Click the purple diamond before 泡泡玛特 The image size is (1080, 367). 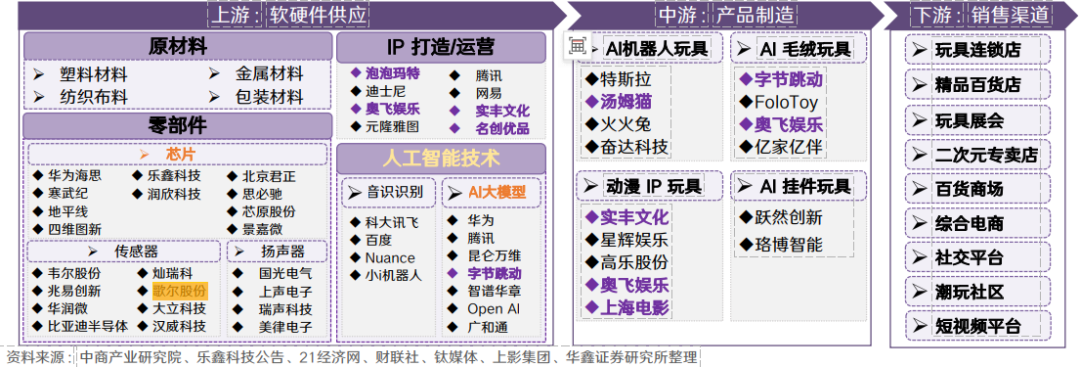(355, 72)
